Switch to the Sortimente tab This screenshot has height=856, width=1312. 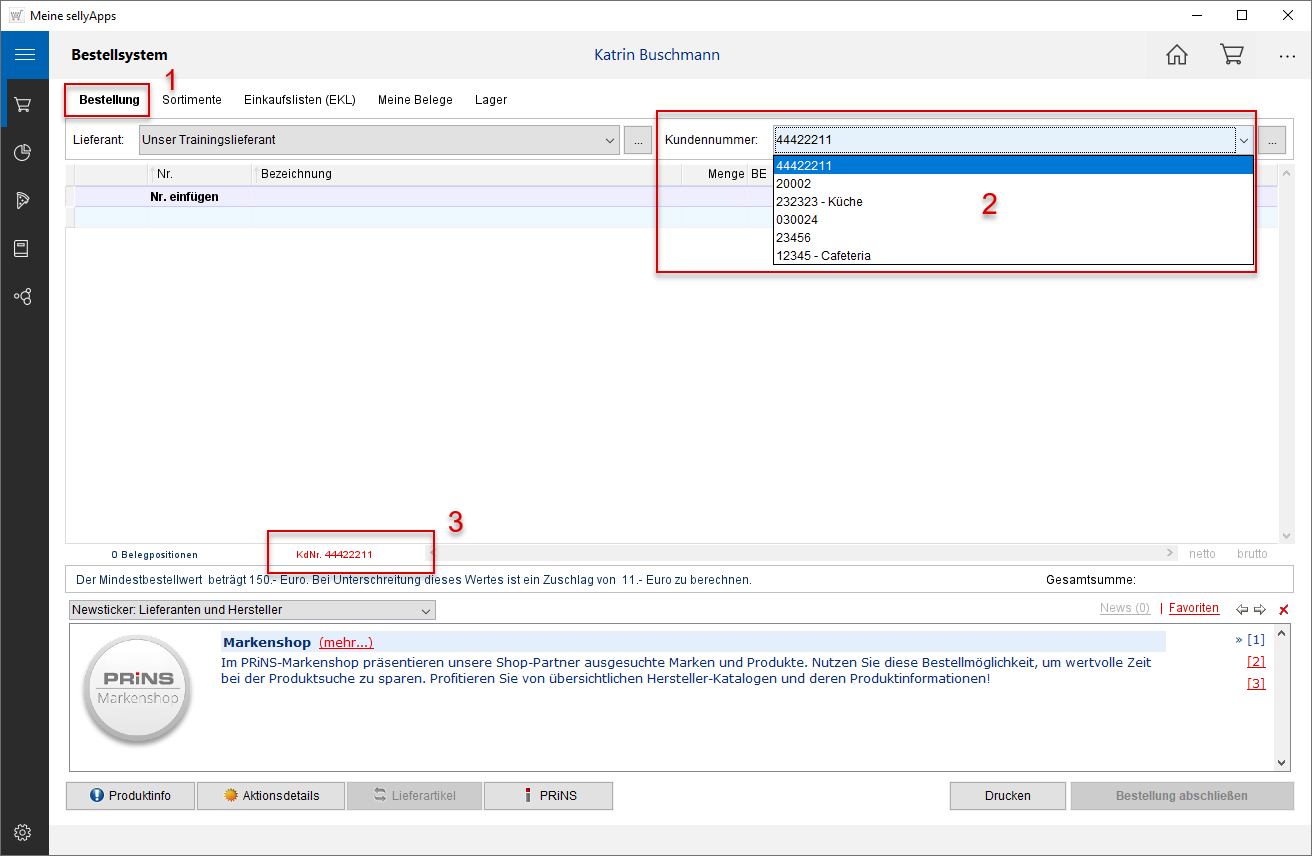pos(192,100)
